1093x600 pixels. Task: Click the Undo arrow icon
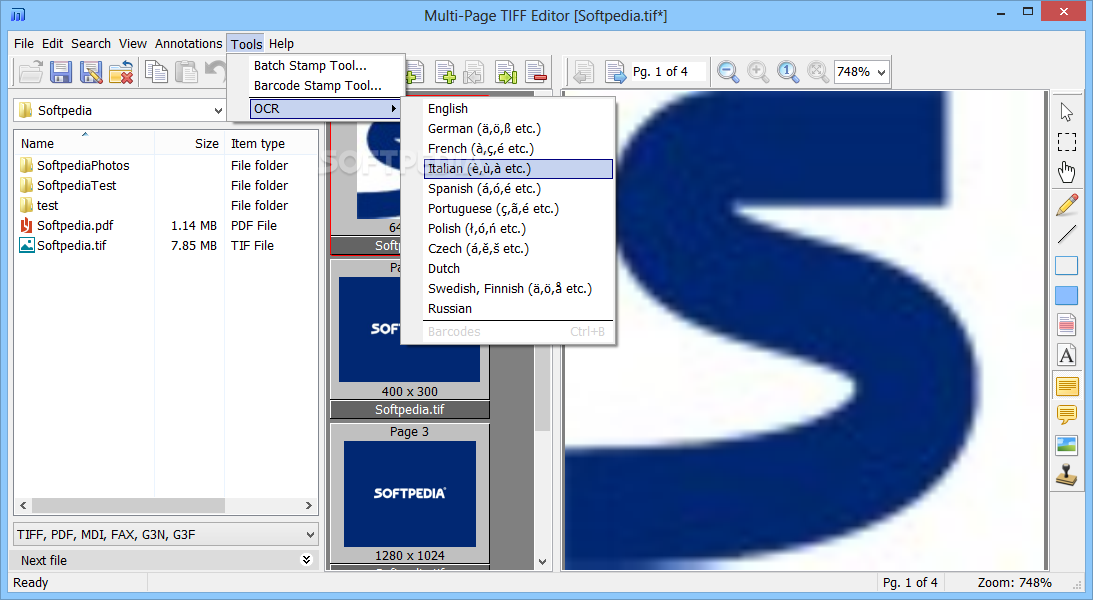(216, 72)
